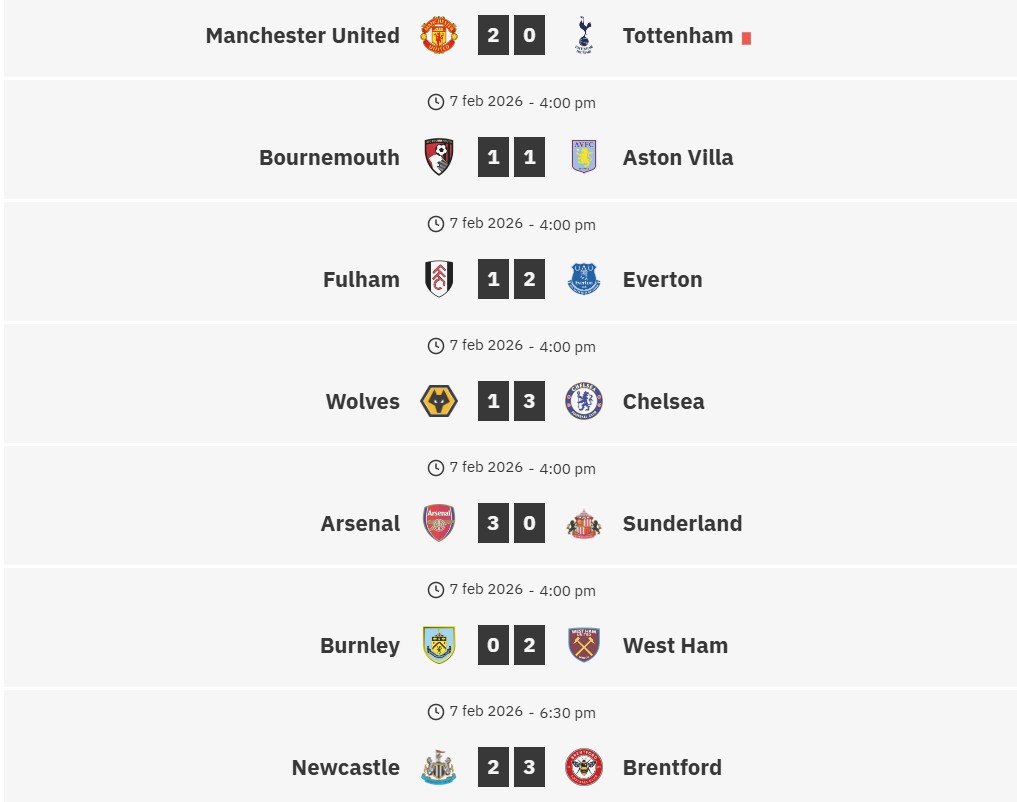Screen dimensions: 1017x802
Task: Click the Sunderland club crest
Action: coord(584,523)
